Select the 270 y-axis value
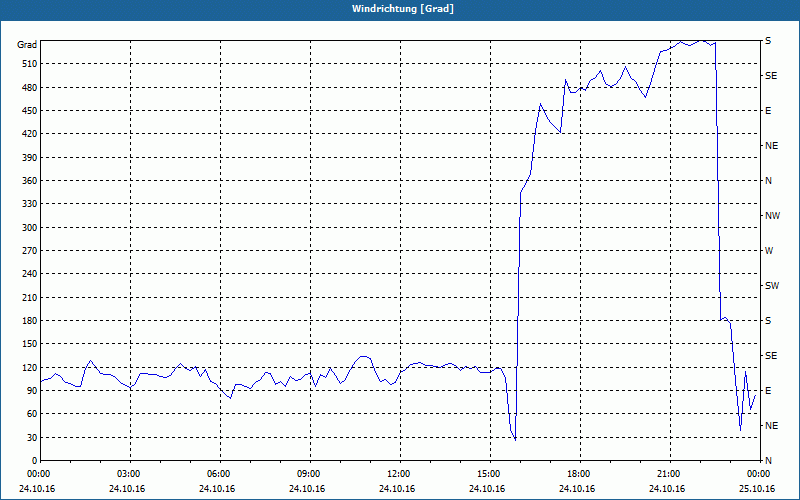Screen dimensions: 800x500 click(x=30, y=251)
